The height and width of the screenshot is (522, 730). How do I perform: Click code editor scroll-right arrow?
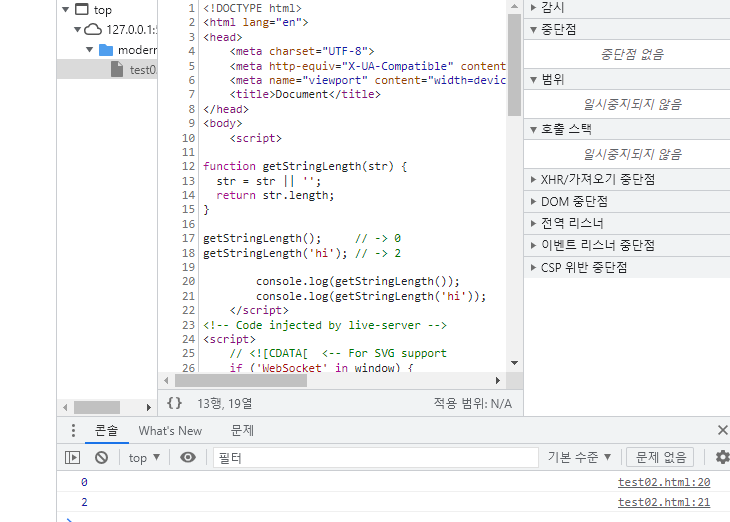(x=498, y=380)
